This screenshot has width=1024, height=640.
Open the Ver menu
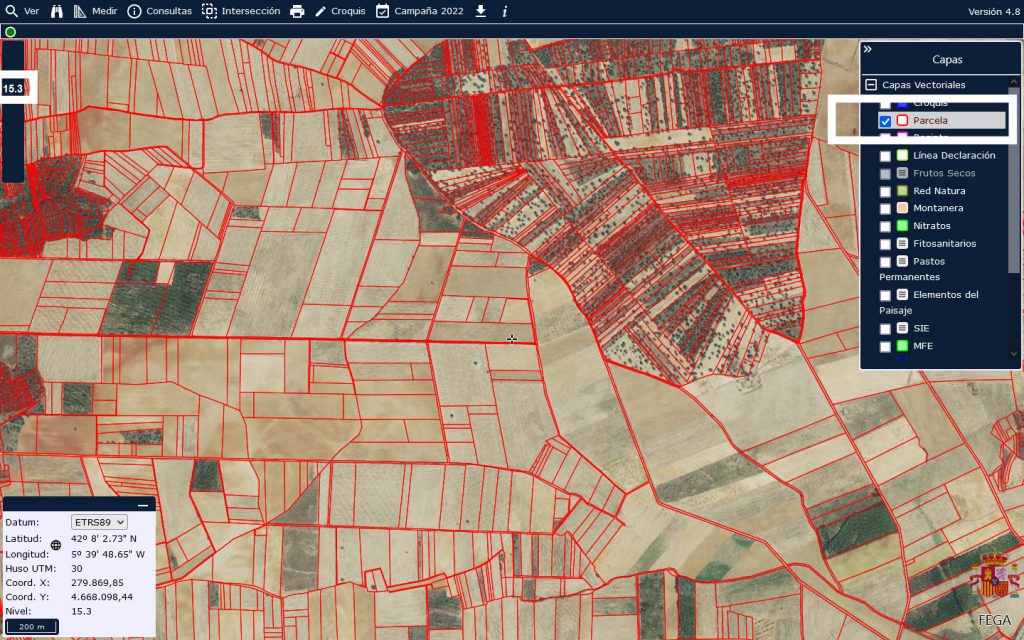pos(22,11)
